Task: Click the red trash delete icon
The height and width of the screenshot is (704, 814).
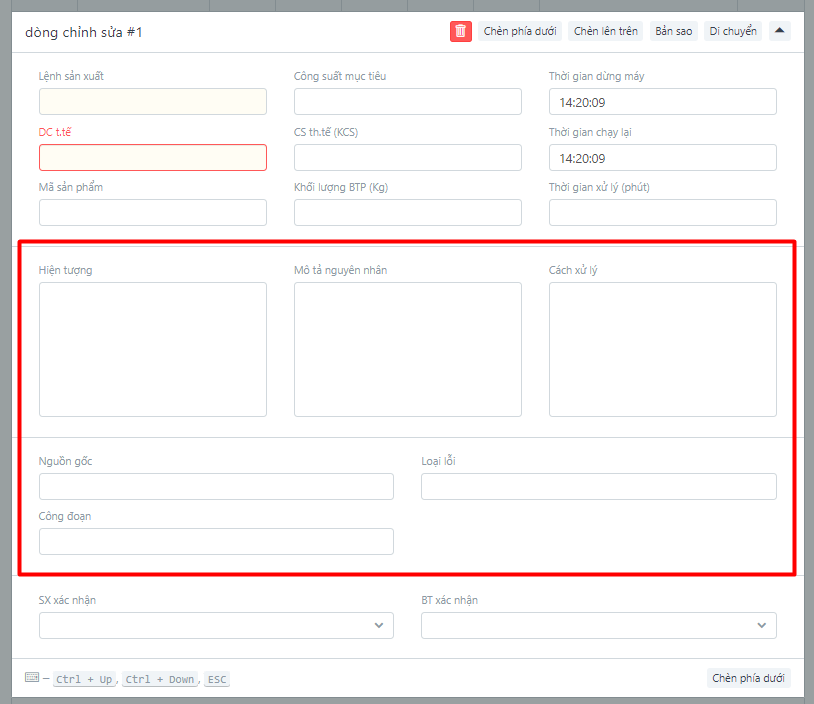Action: click(x=460, y=31)
